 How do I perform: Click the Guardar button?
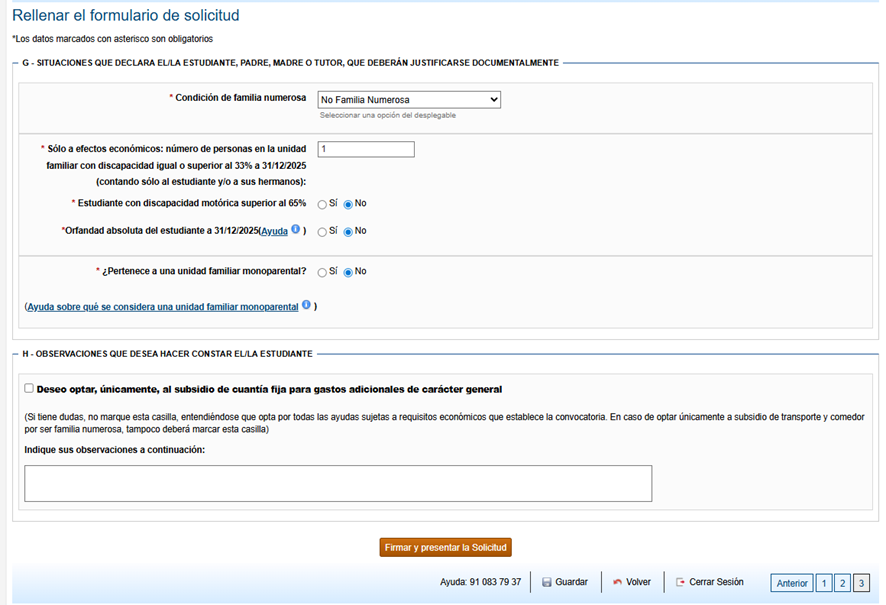pyautogui.click(x=564, y=582)
